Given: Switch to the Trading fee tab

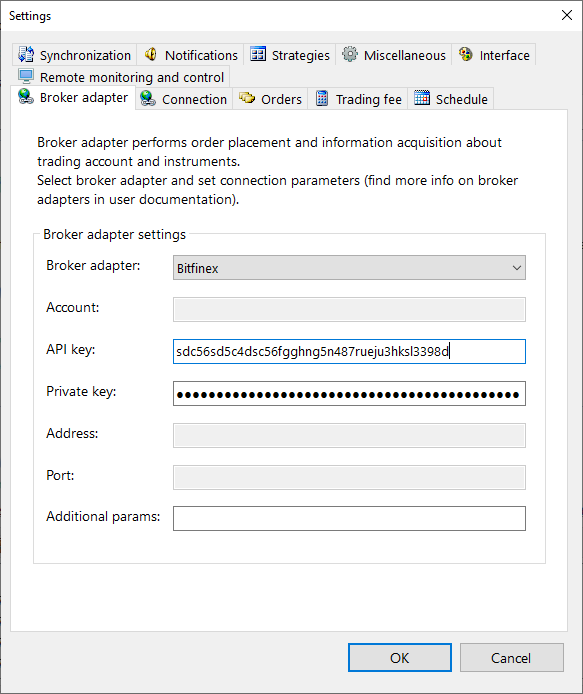Looking at the screenshot, I should [x=358, y=99].
